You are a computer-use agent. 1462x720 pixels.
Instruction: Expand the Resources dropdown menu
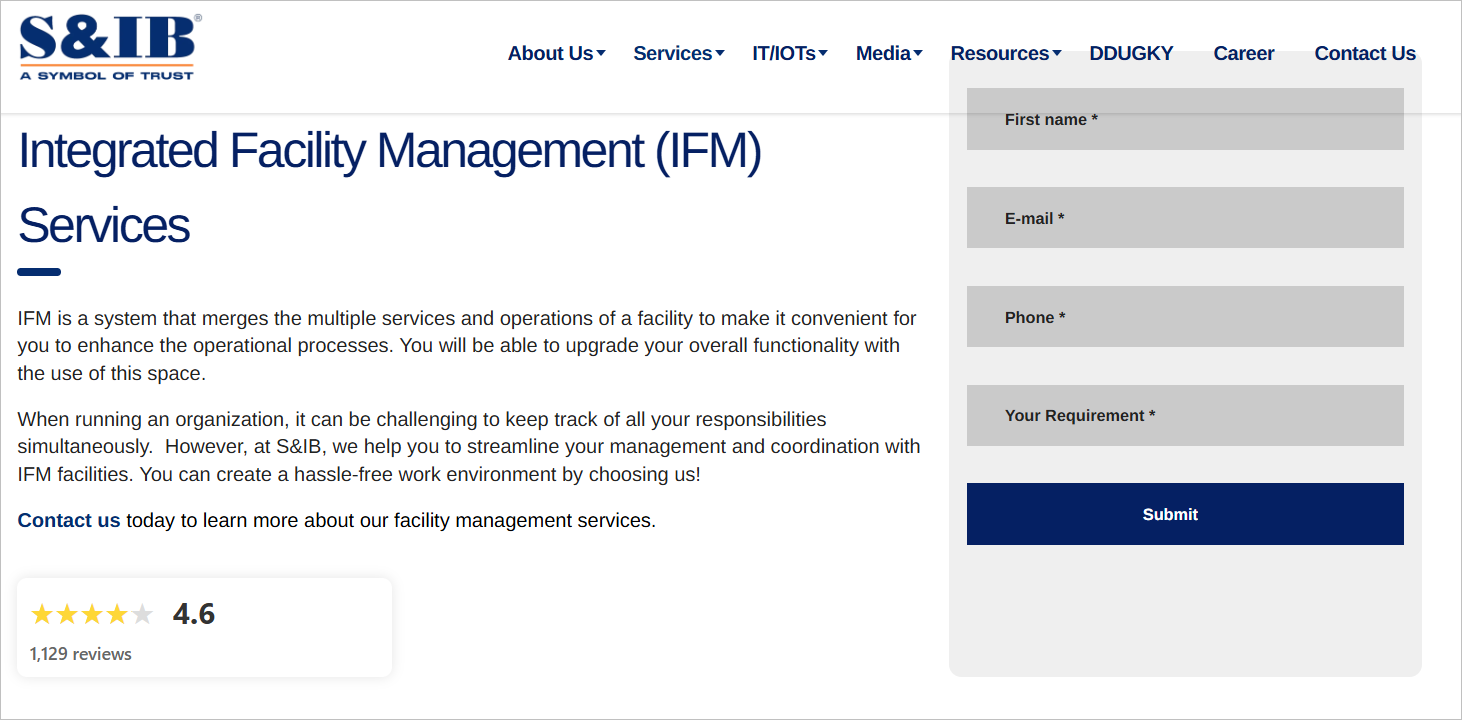coord(1005,54)
